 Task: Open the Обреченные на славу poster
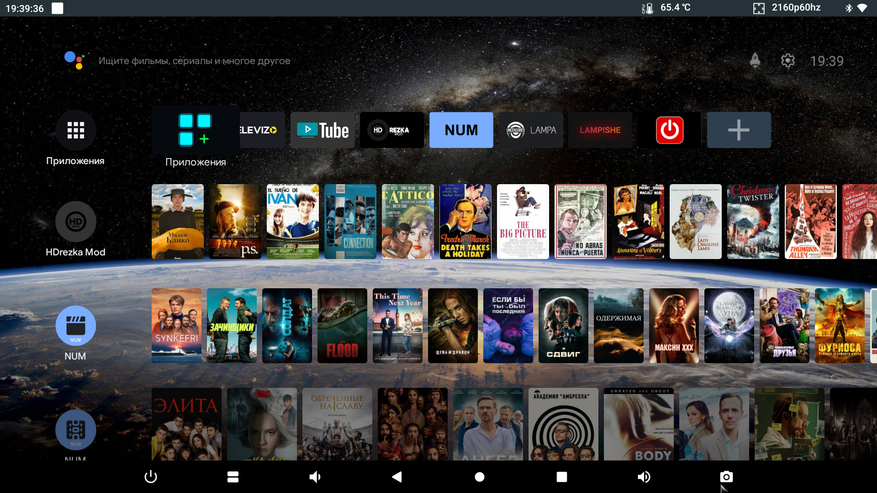tap(337, 424)
